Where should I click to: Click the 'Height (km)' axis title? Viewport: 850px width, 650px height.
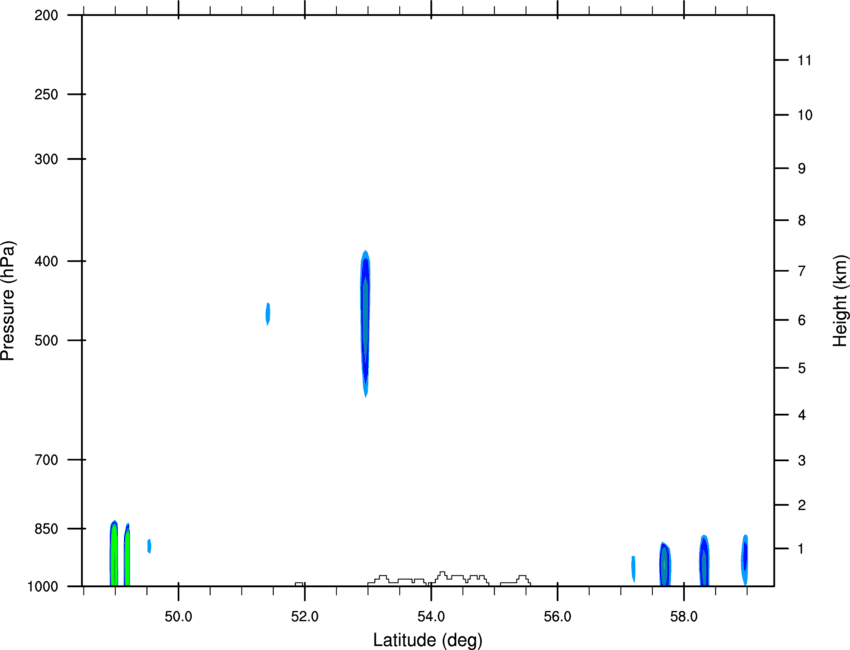click(840, 301)
